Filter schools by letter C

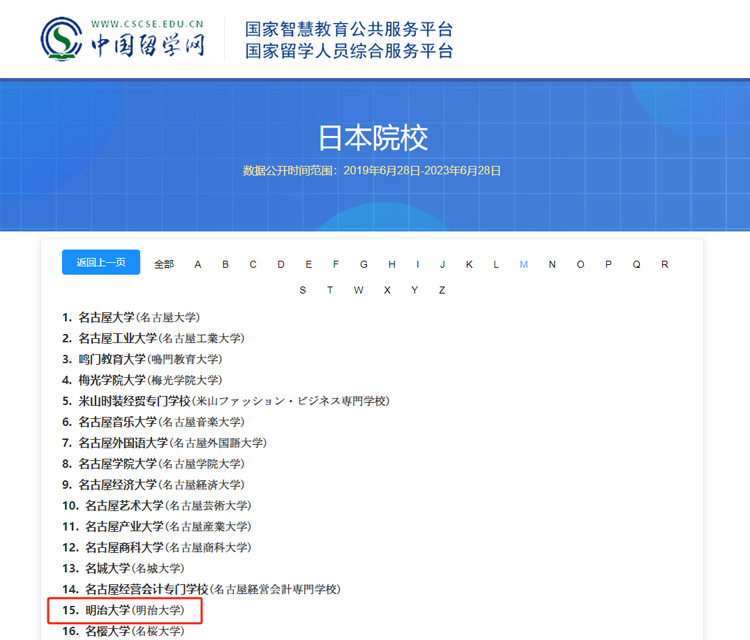[x=253, y=264]
